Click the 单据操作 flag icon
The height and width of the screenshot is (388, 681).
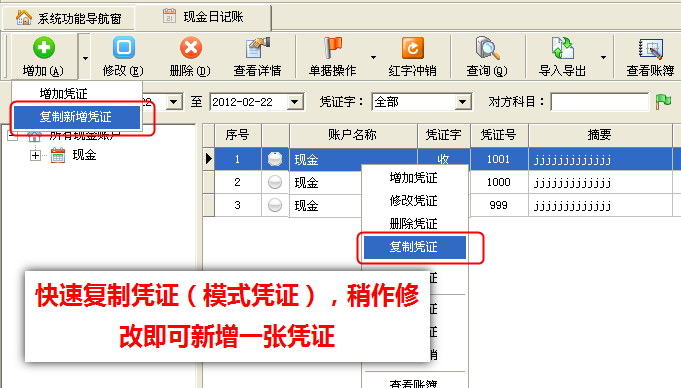coord(333,48)
